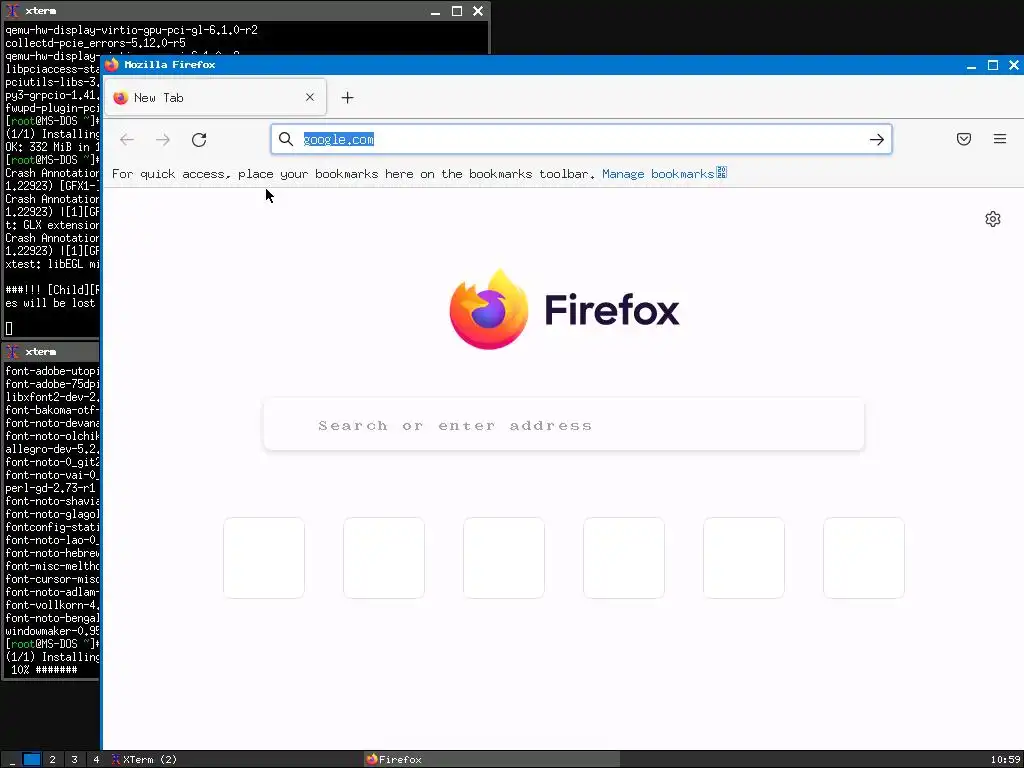Open a new tab with the plus button

(347, 98)
